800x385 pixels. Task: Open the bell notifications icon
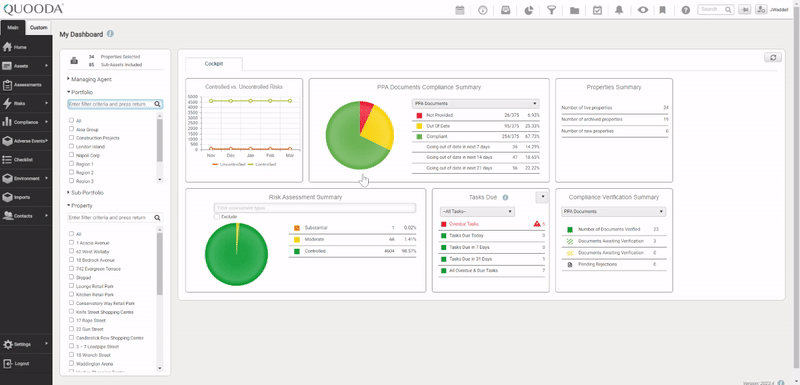pos(619,10)
